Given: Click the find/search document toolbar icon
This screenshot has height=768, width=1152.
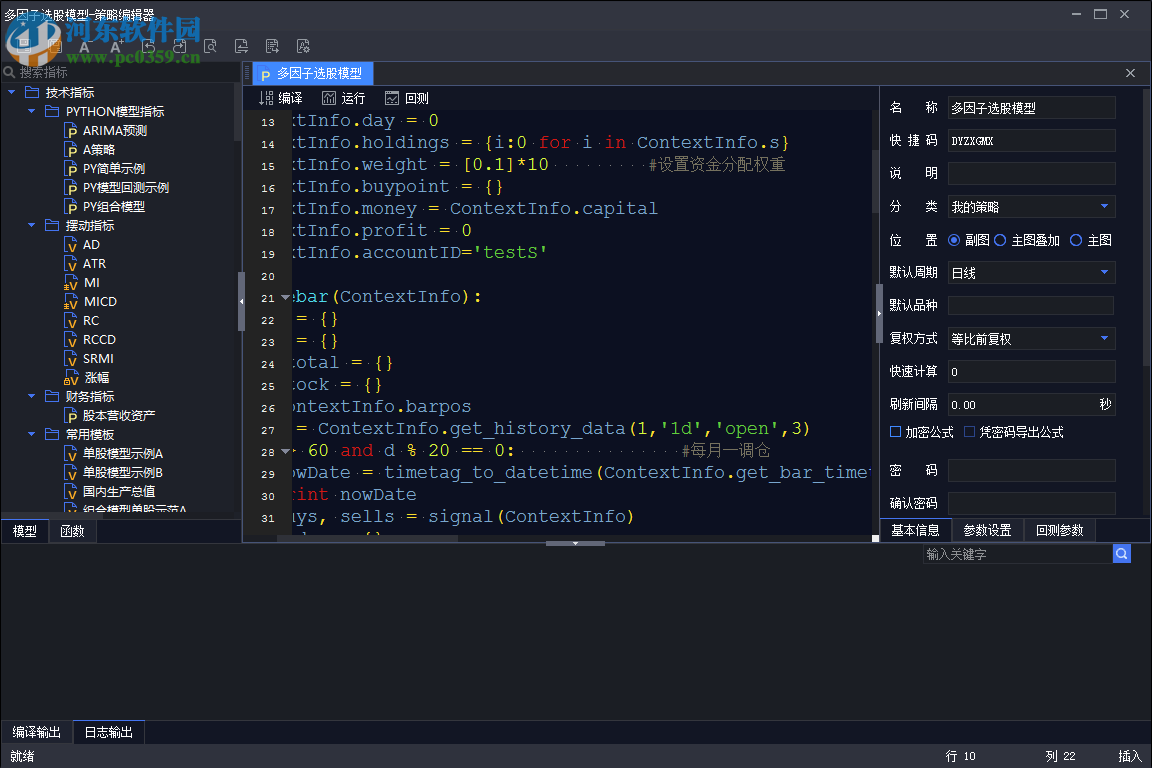Looking at the screenshot, I should tap(210, 46).
